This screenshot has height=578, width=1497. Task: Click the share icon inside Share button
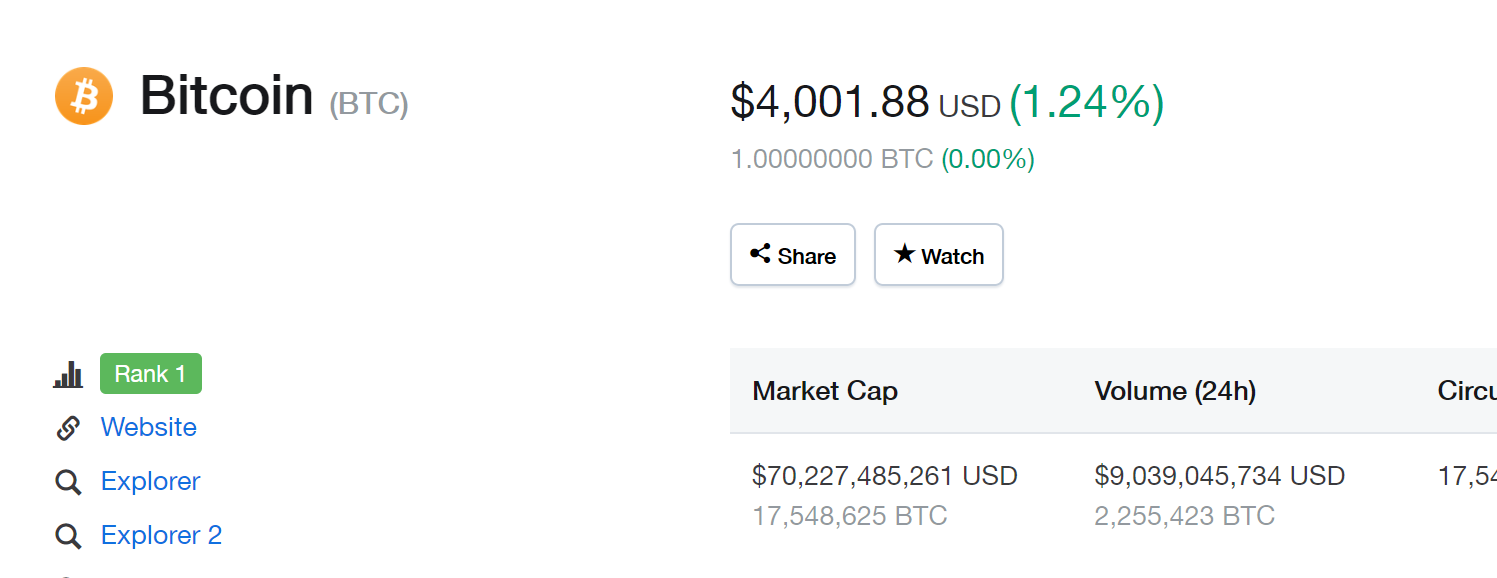760,254
